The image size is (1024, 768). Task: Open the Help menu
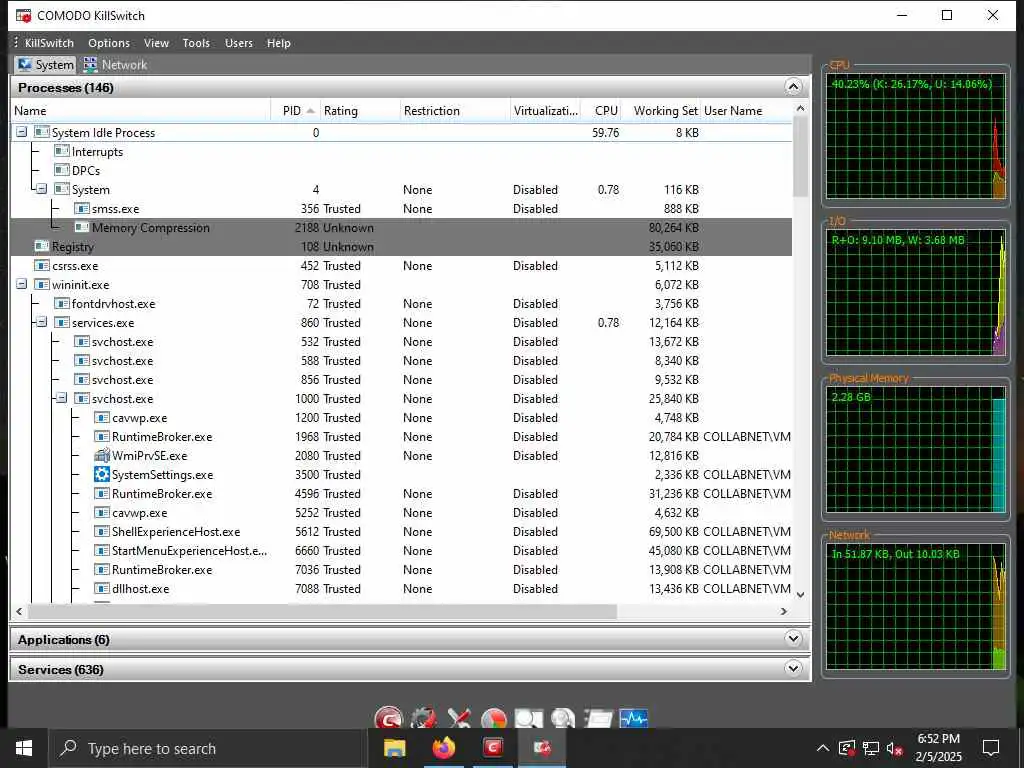tap(278, 43)
